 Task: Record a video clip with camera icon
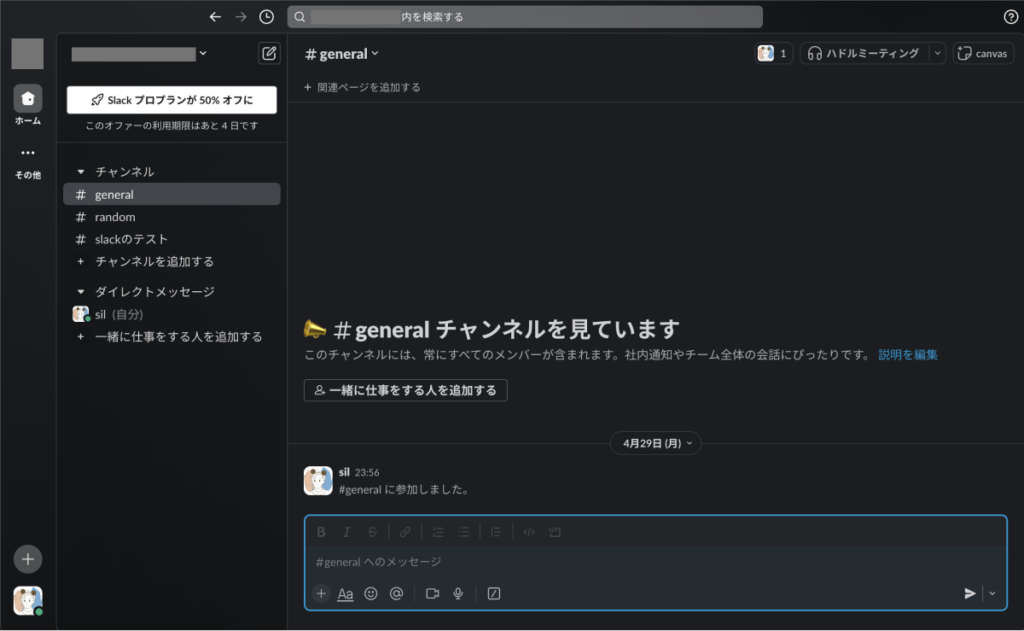click(x=433, y=593)
